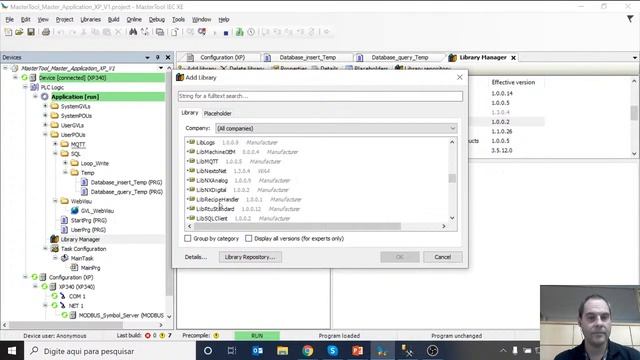The height and width of the screenshot is (360, 640).
Task: Open Devices panel dropdown arrow
Action: (x=147, y=58)
